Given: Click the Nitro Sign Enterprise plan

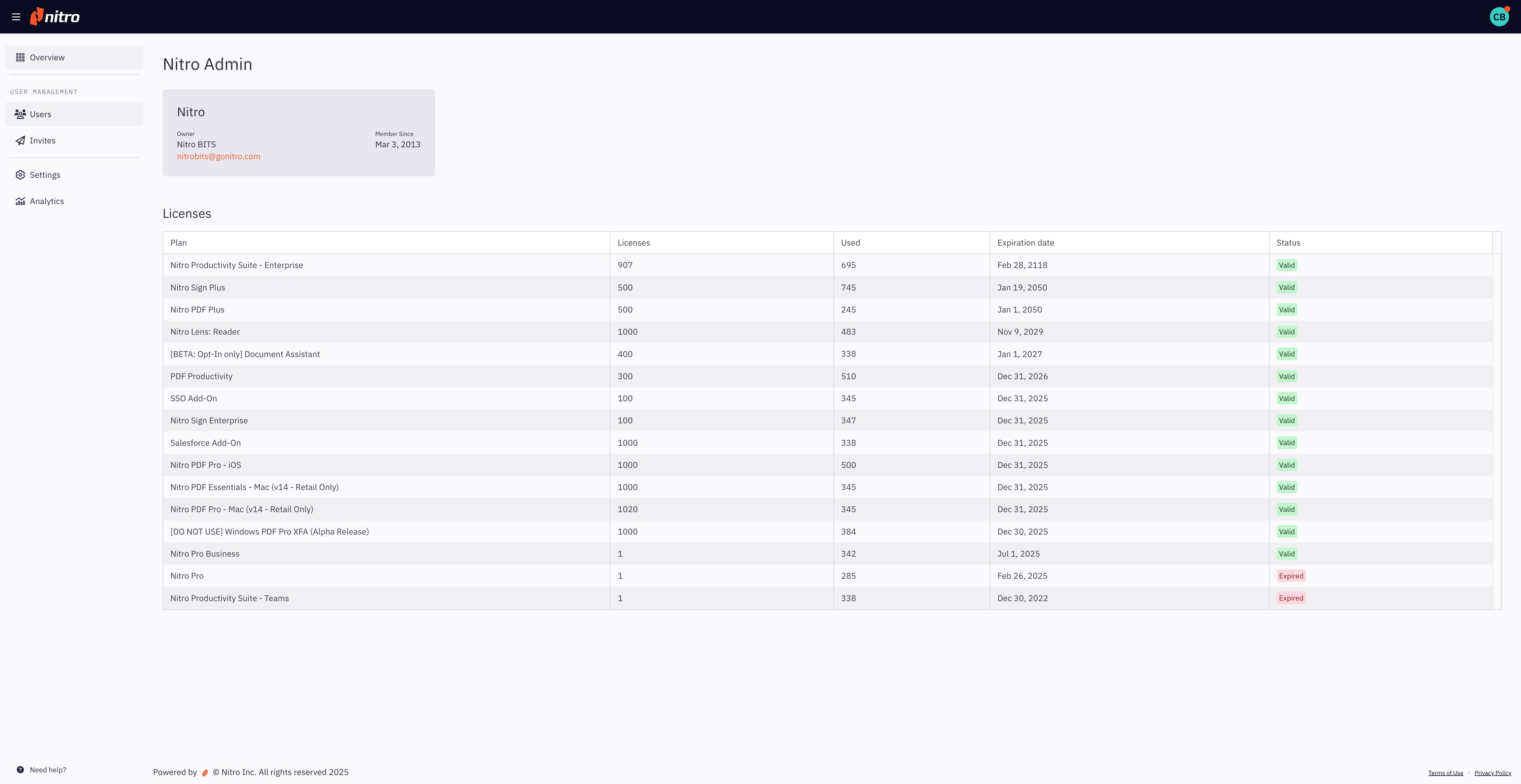Looking at the screenshot, I should 209,421.
